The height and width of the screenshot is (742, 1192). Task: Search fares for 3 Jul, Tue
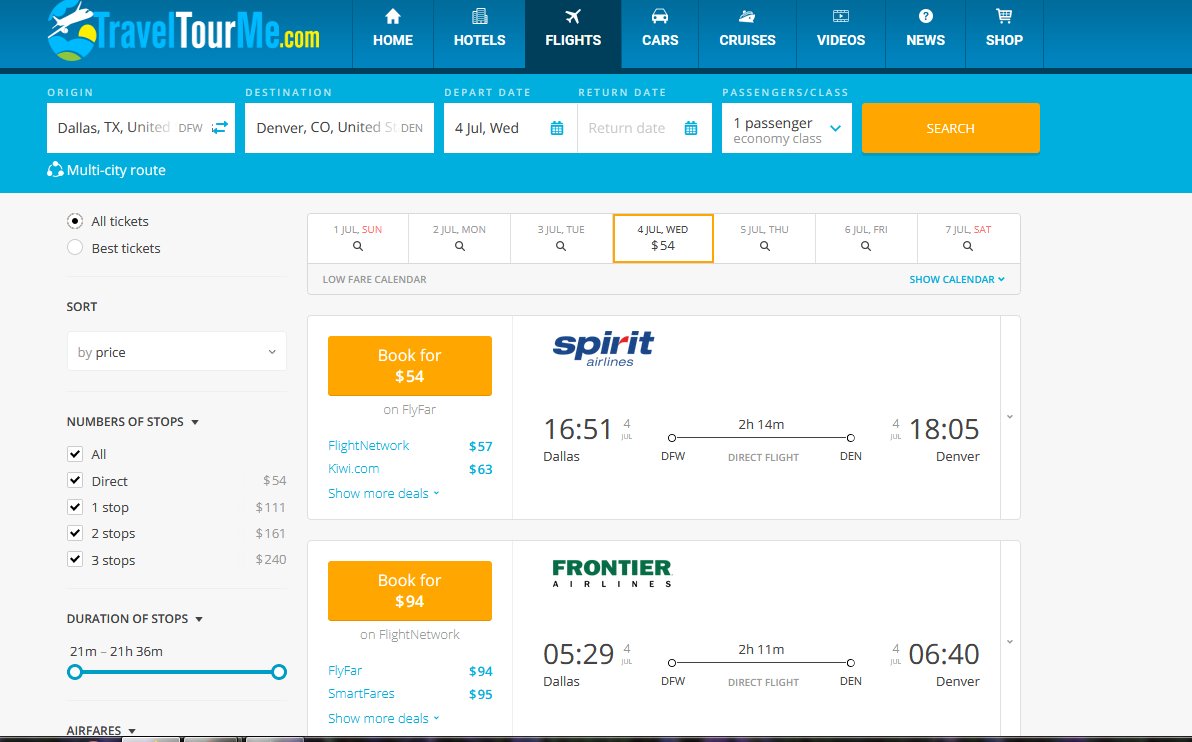point(561,238)
